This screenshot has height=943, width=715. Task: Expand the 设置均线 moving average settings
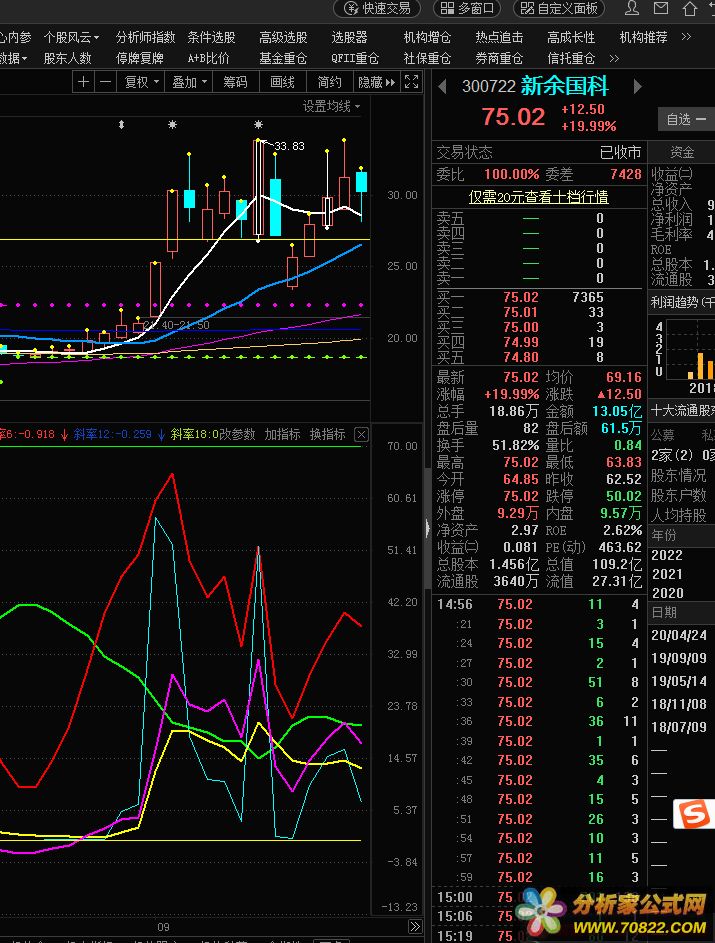tap(333, 106)
